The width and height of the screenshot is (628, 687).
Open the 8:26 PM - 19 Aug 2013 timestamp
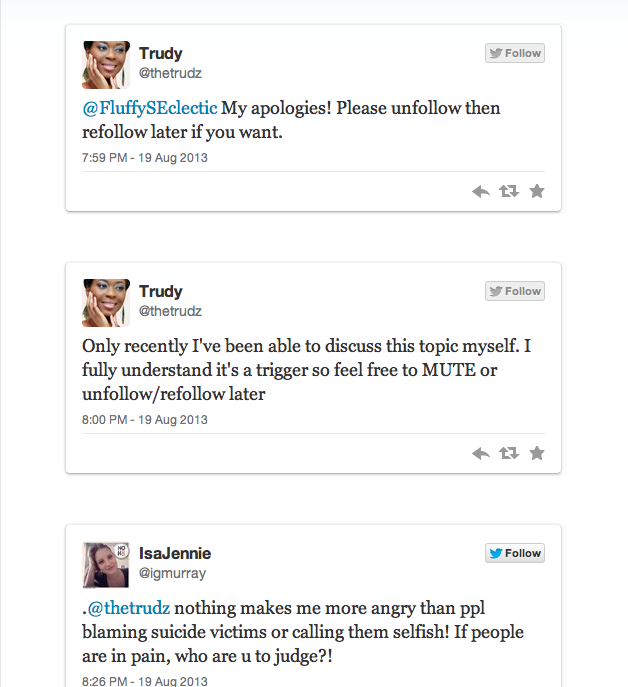click(x=145, y=681)
